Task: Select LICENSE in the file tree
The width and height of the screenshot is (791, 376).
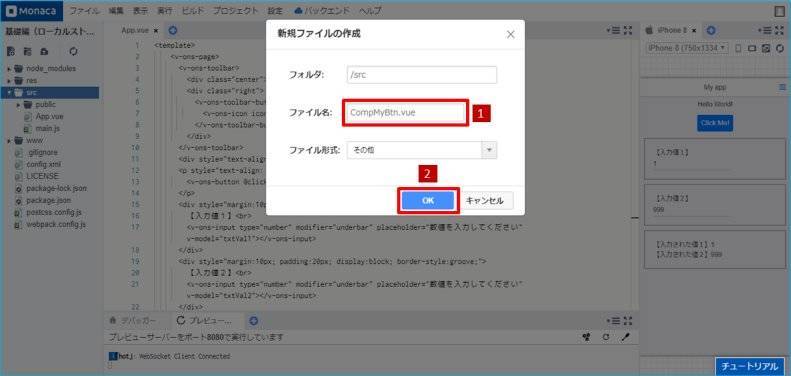Action: click(x=42, y=176)
